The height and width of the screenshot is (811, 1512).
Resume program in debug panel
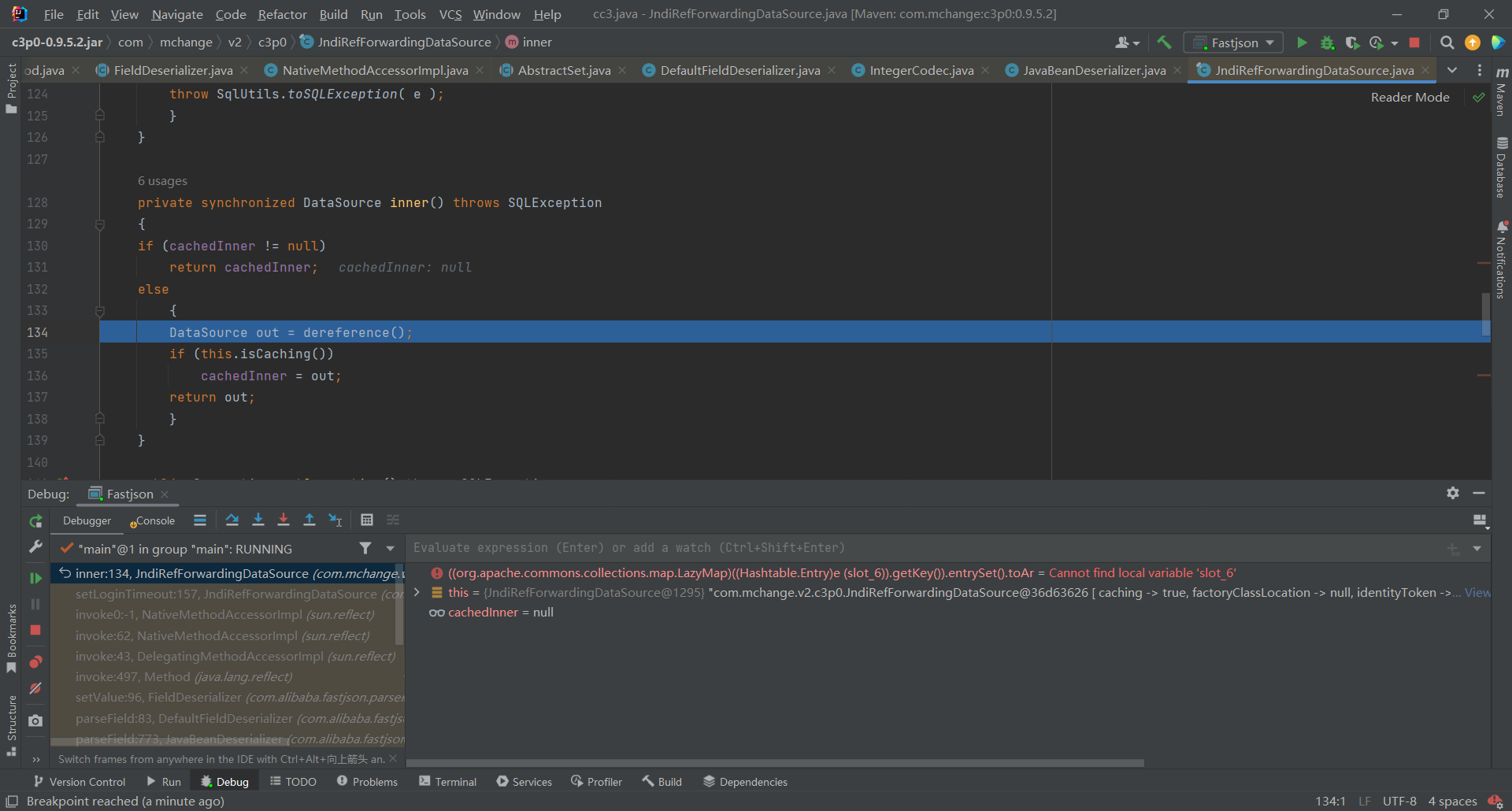35,578
